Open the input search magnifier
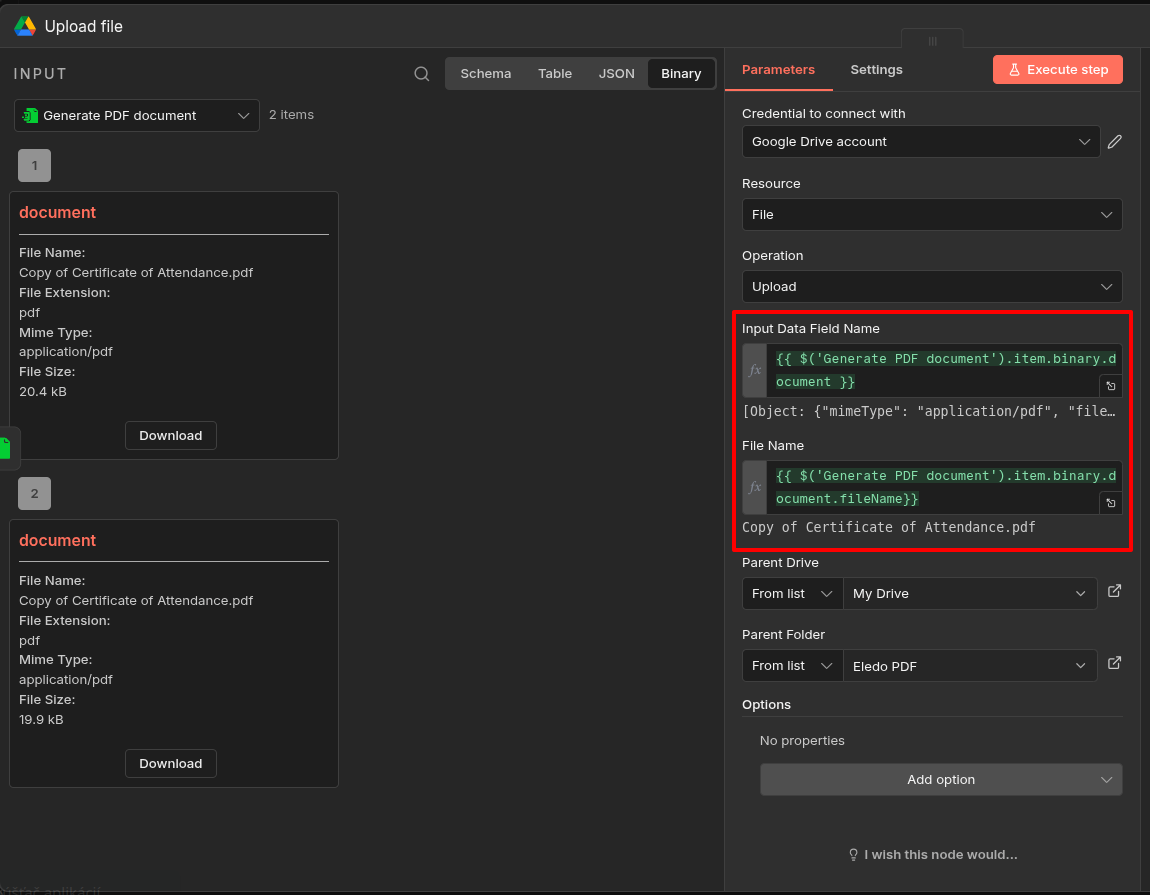The image size is (1150, 895). 421,73
